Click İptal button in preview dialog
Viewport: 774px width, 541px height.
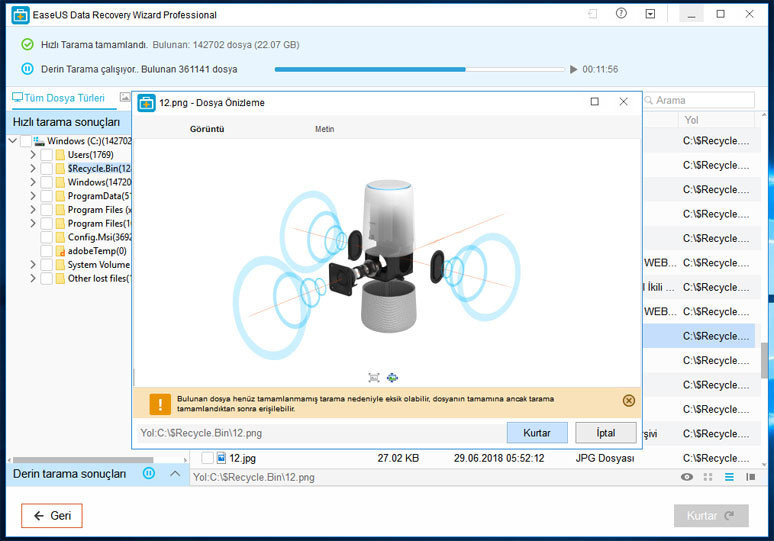[x=606, y=433]
